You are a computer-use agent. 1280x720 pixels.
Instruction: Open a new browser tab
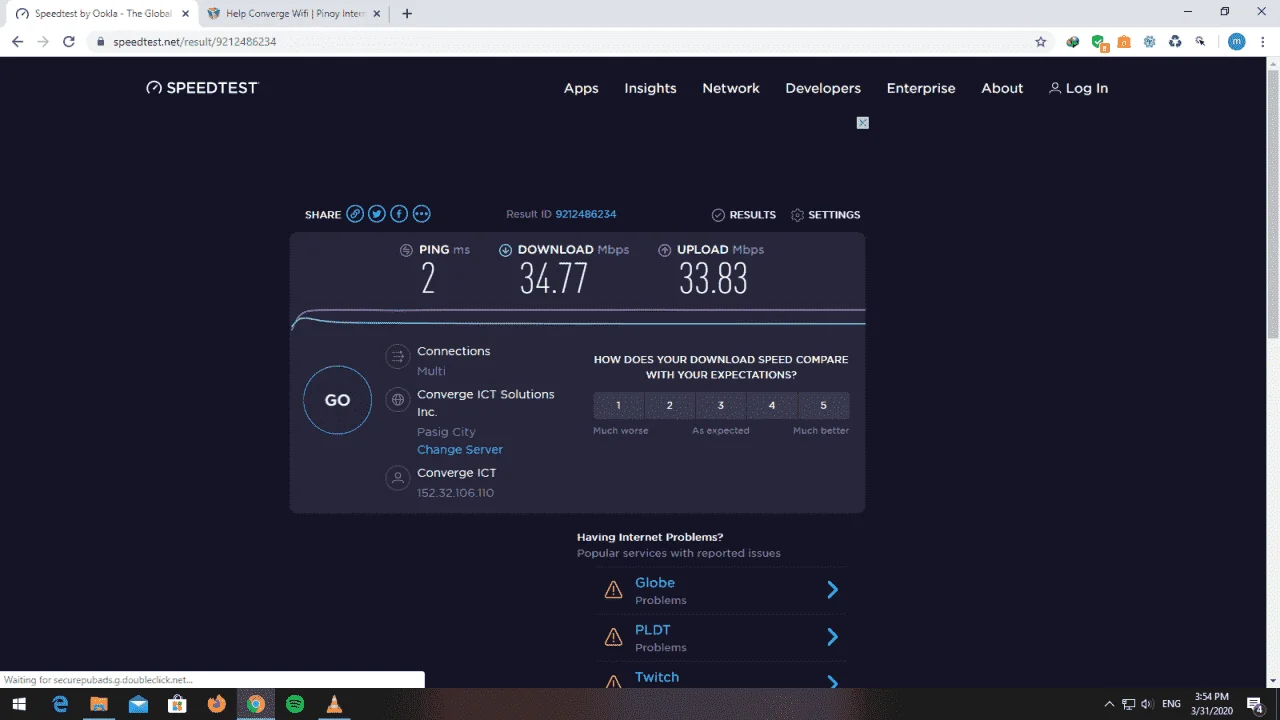pyautogui.click(x=407, y=14)
